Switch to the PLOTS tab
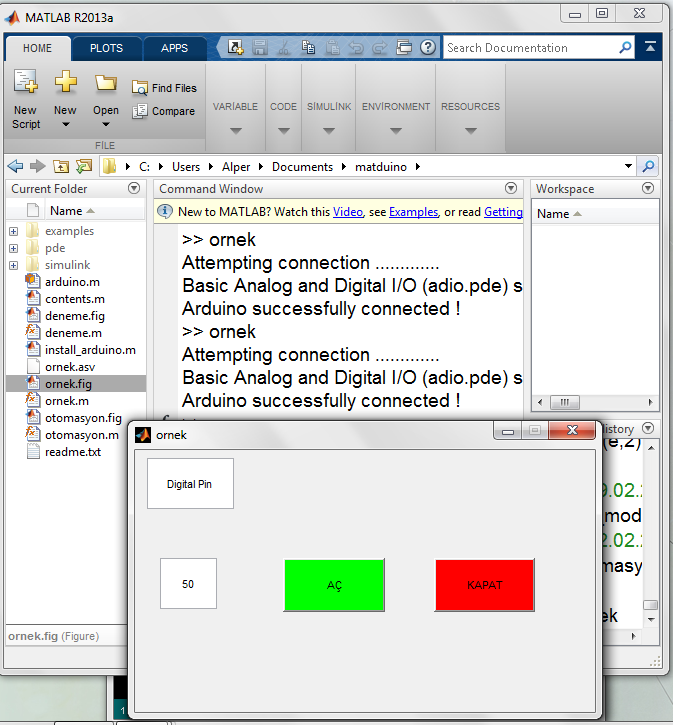The width and height of the screenshot is (673, 725). pyautogui.click(x=106, y=48)
